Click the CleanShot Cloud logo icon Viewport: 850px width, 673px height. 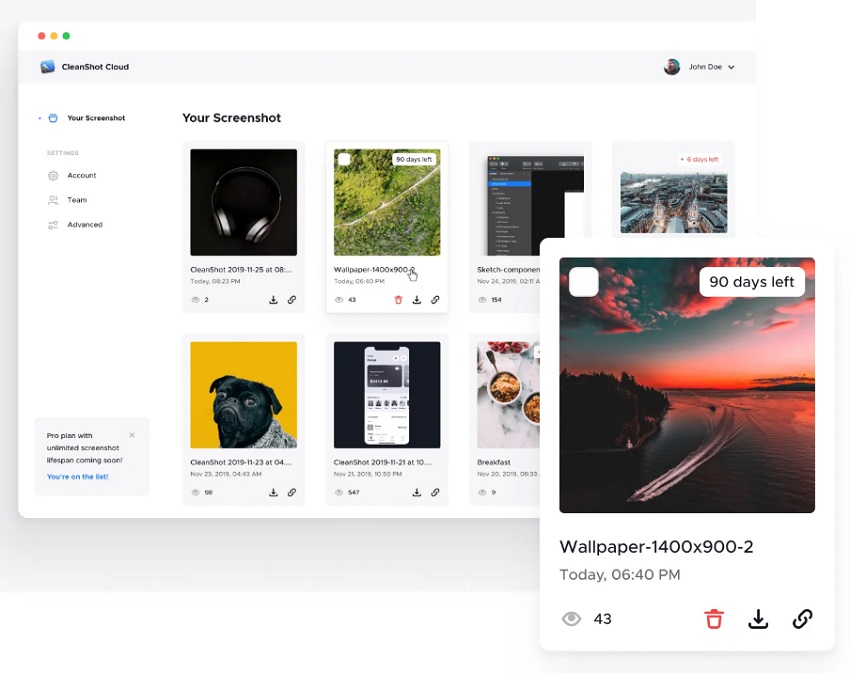click(47, 67)
